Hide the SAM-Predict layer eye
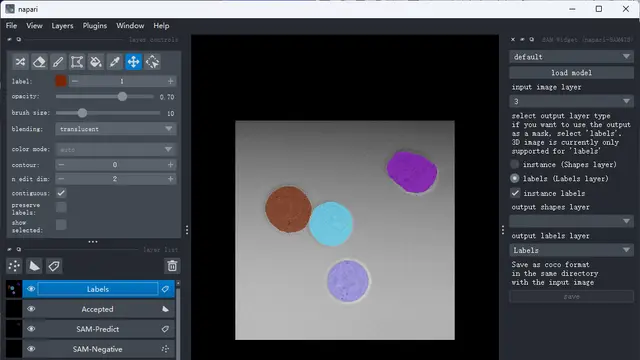This screenshot has height=360, width=640. [31, 329]
